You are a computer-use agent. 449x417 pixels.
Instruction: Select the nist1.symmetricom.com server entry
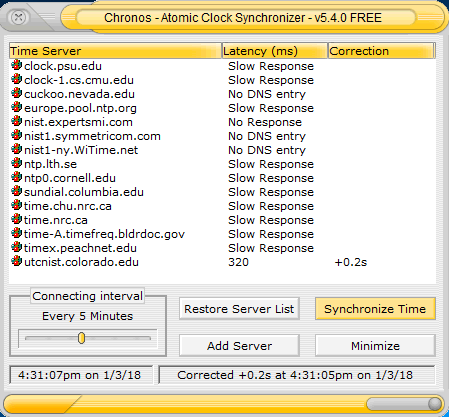click(223, 136)
